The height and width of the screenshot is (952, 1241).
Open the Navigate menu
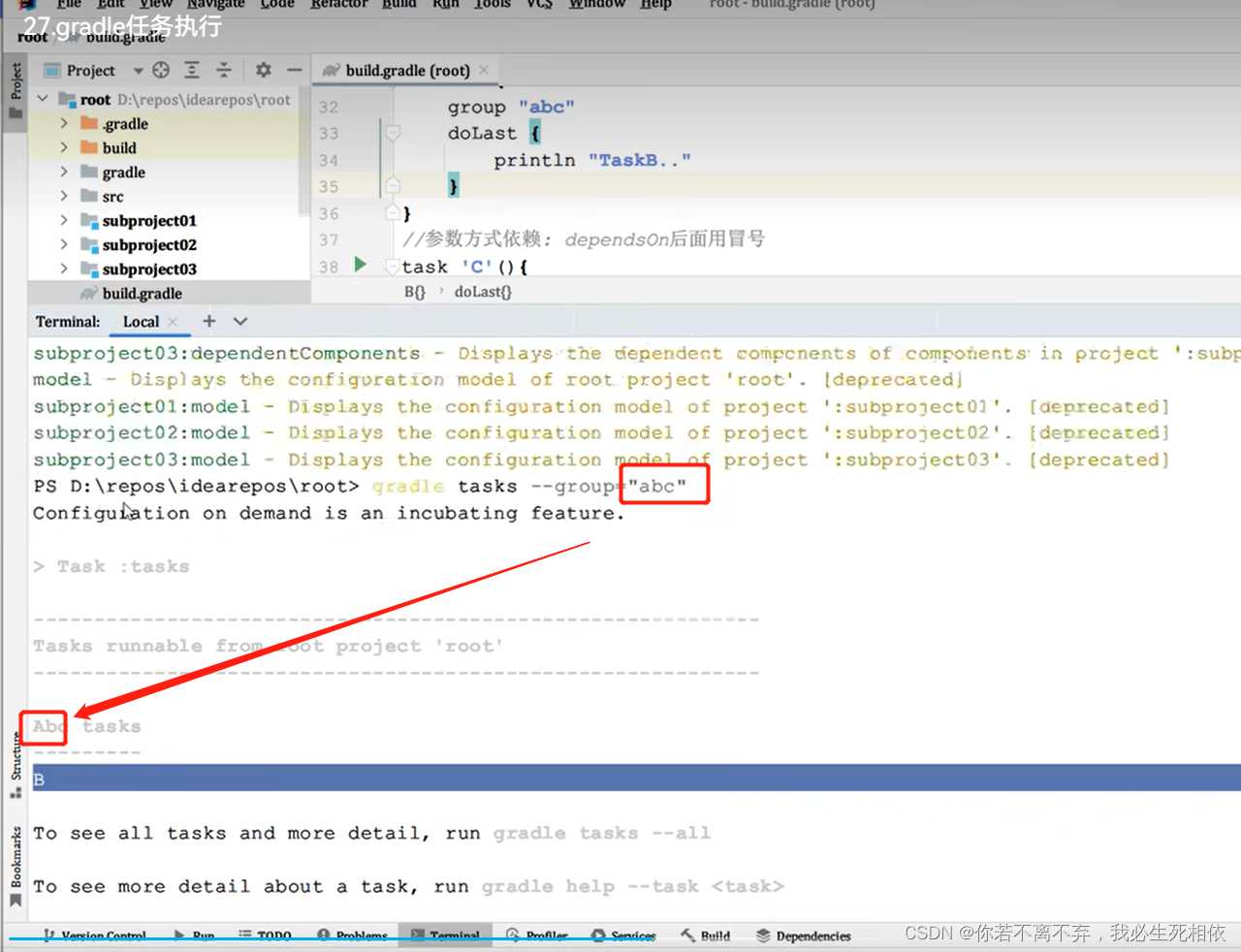[x=216, y=5]
